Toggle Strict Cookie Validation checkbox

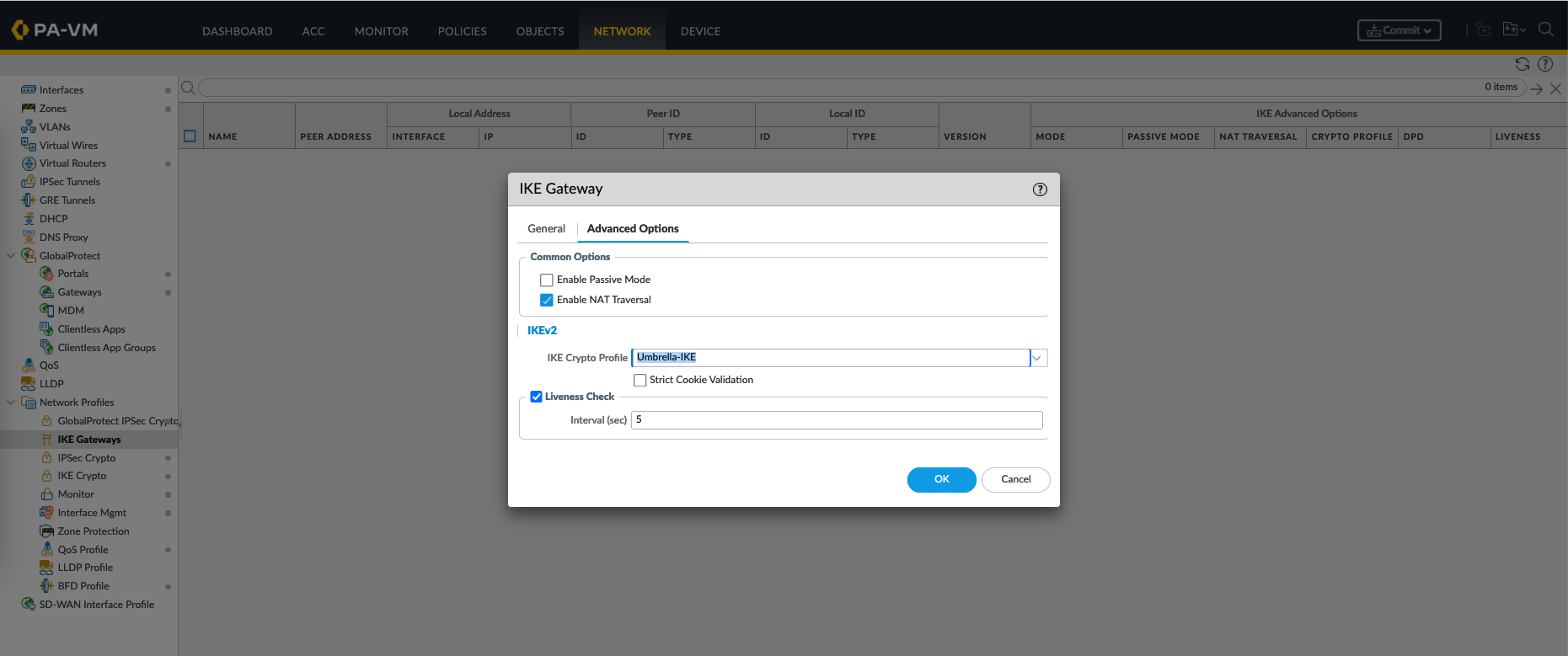click(640, 381)
